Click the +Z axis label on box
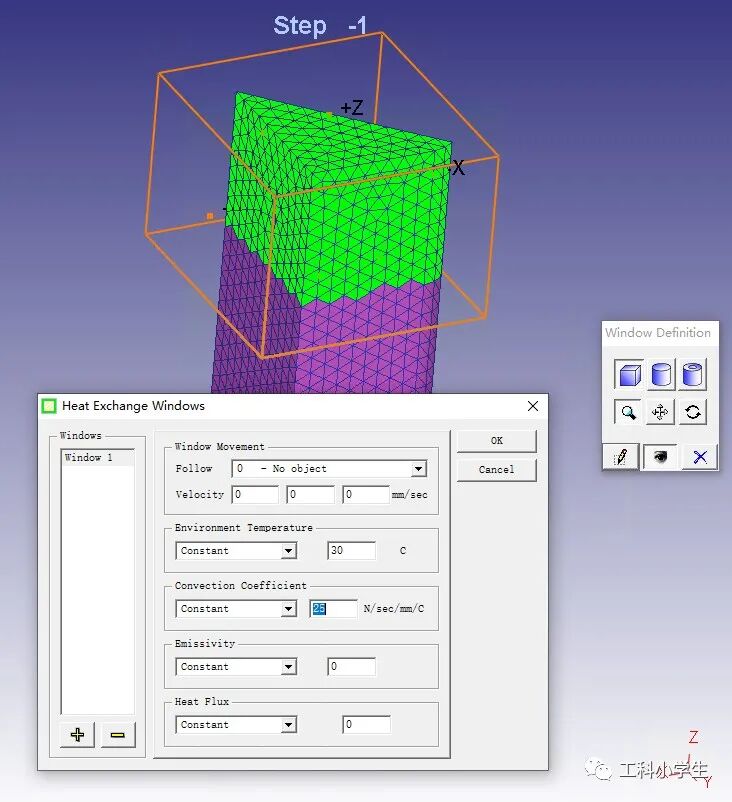The width and height of the screenshot is (732, 802). pos(352,107)
